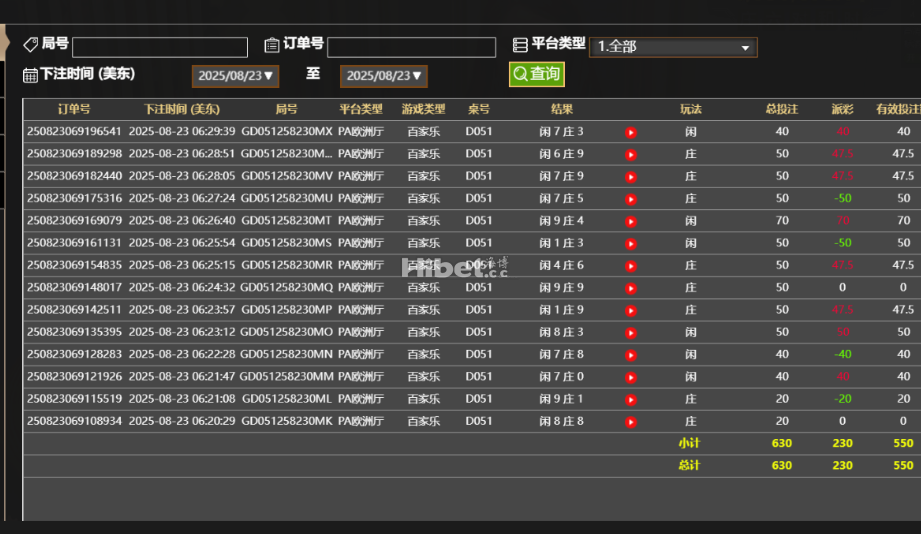Select order number 250823069108934
Image resolution: width=921 pixels, height=534 pixels.
pyautogui.click(x=74, y=421)
